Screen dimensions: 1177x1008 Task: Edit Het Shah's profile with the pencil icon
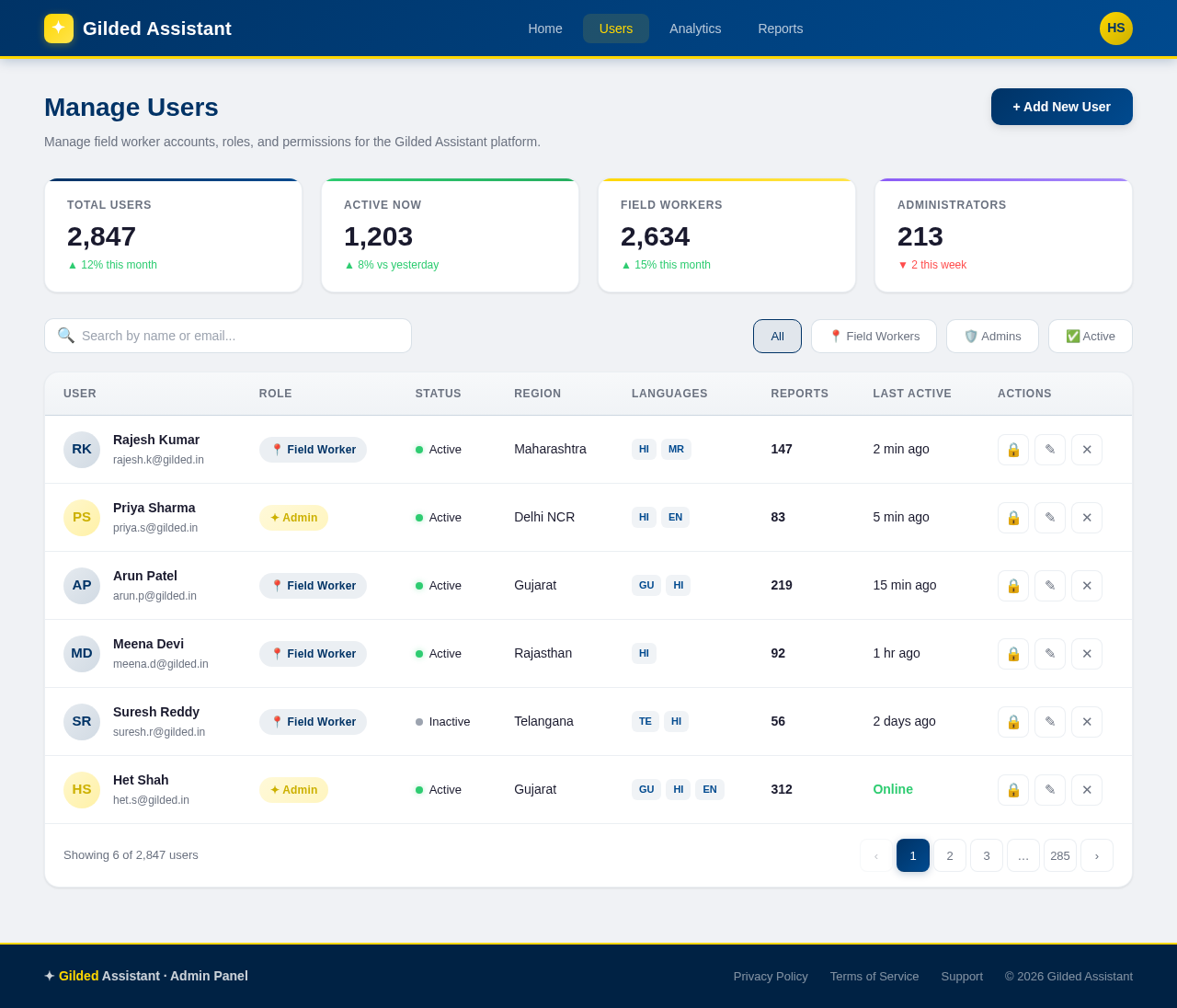(x=1049, y=788)
